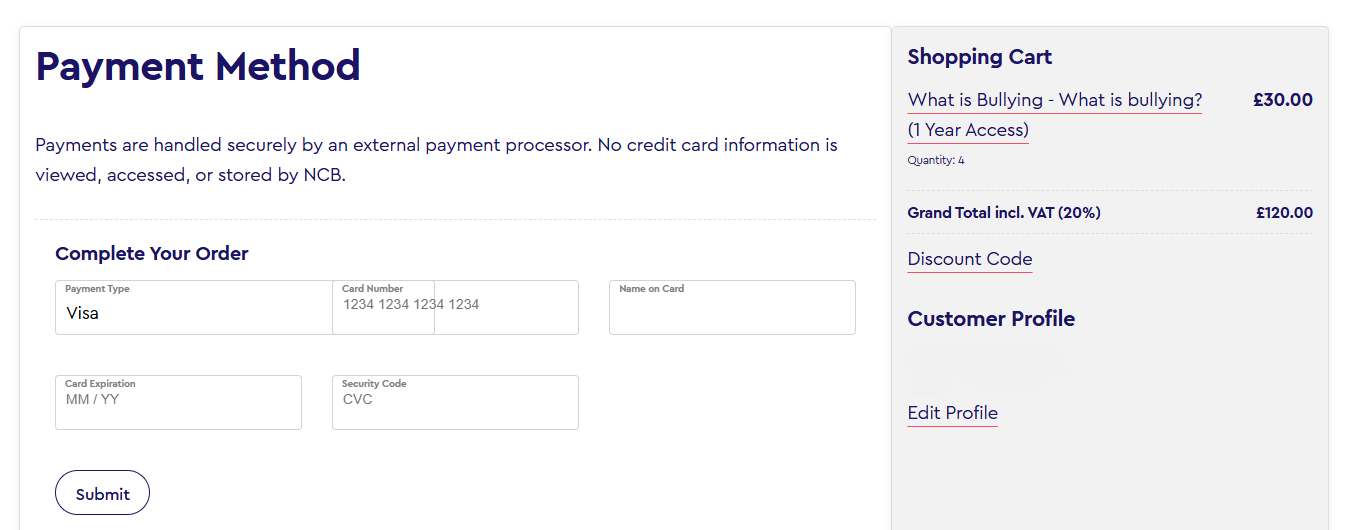1355x530 pixels.
Task: Click the '(1 Year Access)' link text
Action: (x=967, y=130)
